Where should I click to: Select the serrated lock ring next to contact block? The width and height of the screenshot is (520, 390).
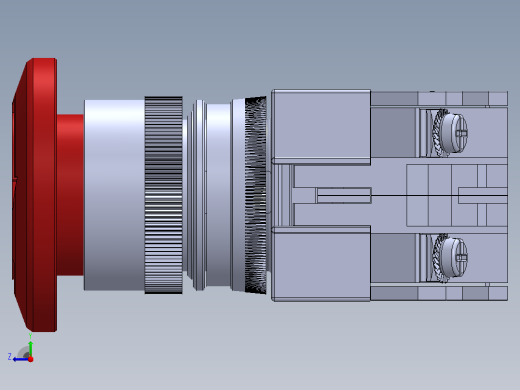point(256,195)
